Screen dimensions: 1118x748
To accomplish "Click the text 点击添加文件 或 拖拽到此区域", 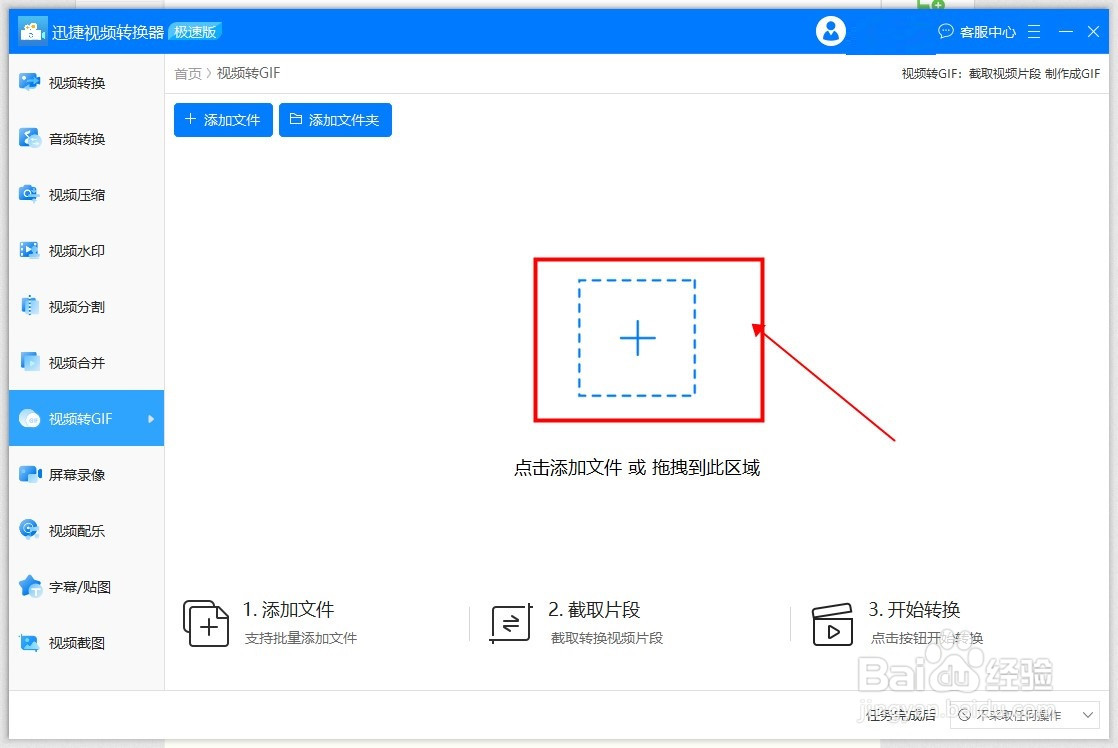I will tap(637, 468).
